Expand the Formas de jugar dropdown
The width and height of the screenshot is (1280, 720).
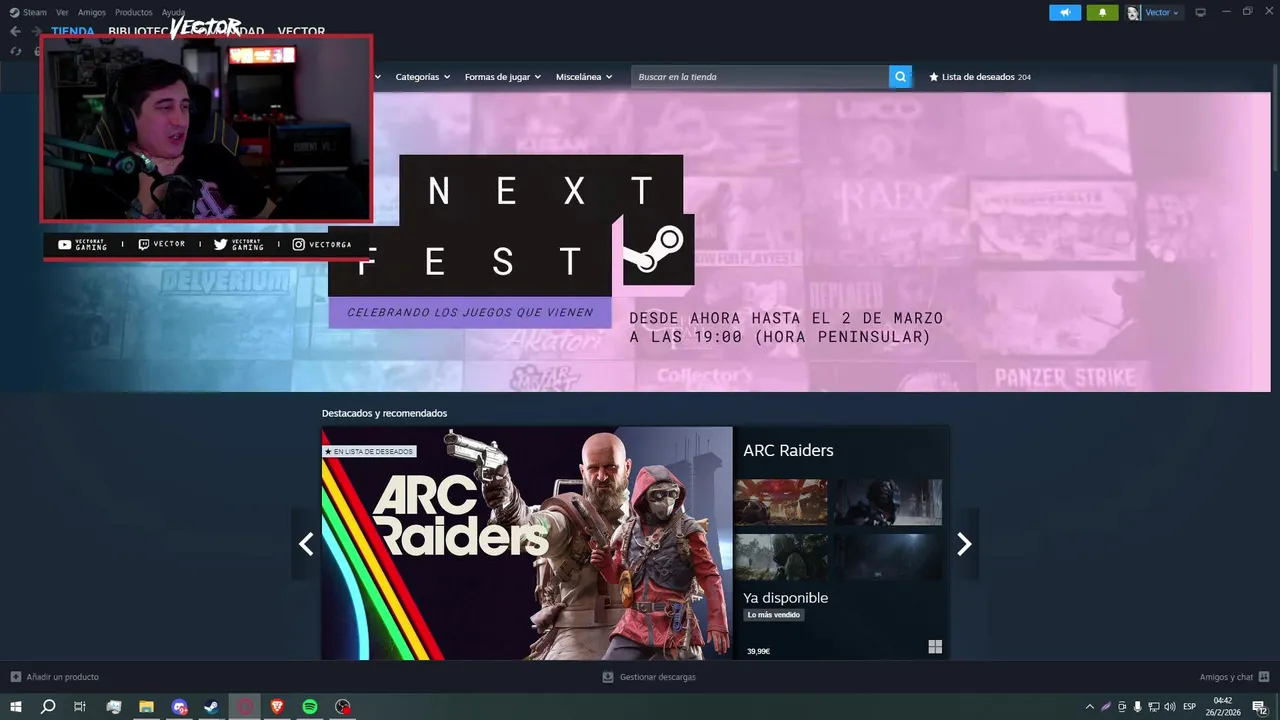click(502, 77)
